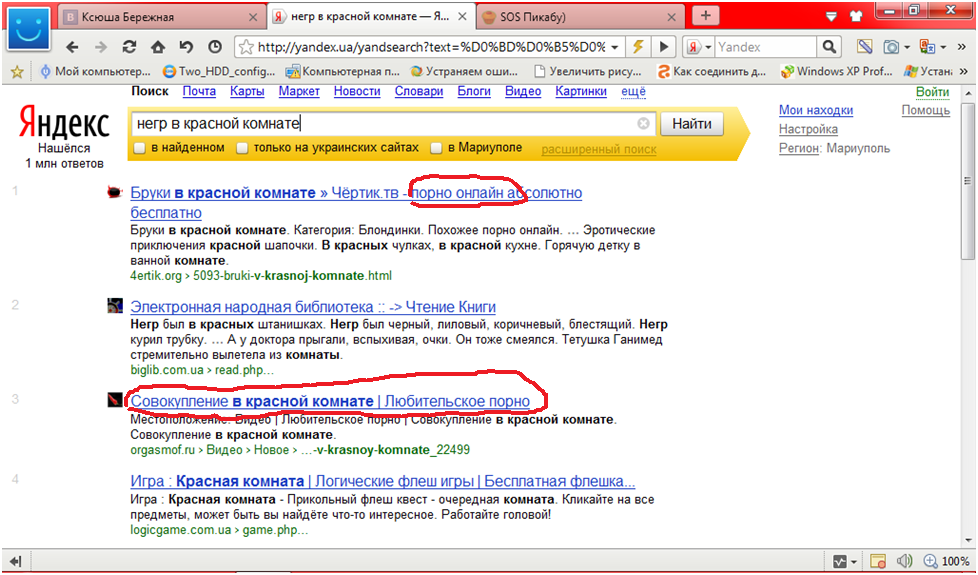
Task: Click the magnifier icon in Yandex search box
Action: [x=828, y=47]
